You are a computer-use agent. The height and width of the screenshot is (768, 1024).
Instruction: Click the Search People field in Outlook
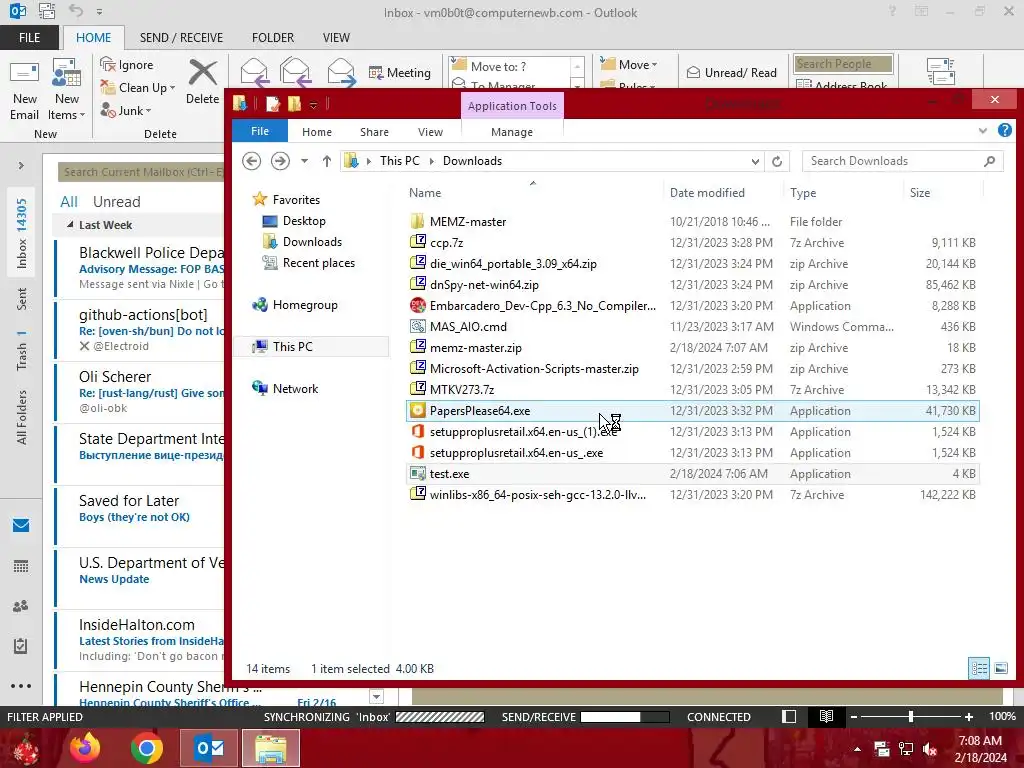click(x=843, y=64)
